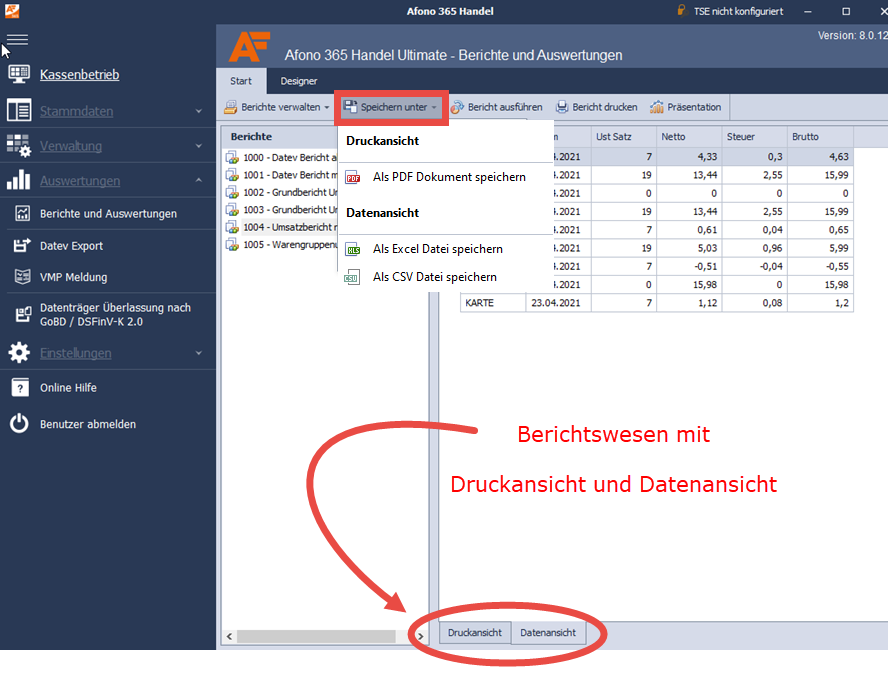Click the horizontal scrollbar thumb under reports
The image size is (888, 692).
(316, 637)
